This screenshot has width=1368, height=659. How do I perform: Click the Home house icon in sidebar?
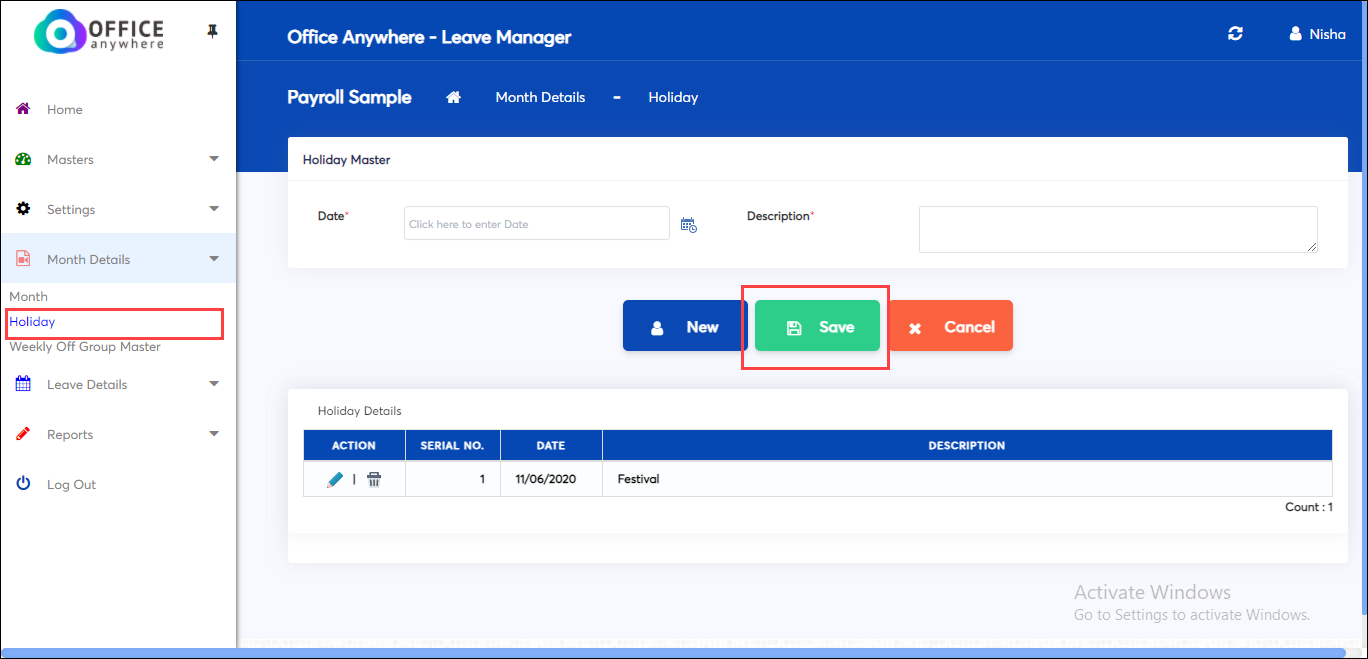click(x=23, y=109)
